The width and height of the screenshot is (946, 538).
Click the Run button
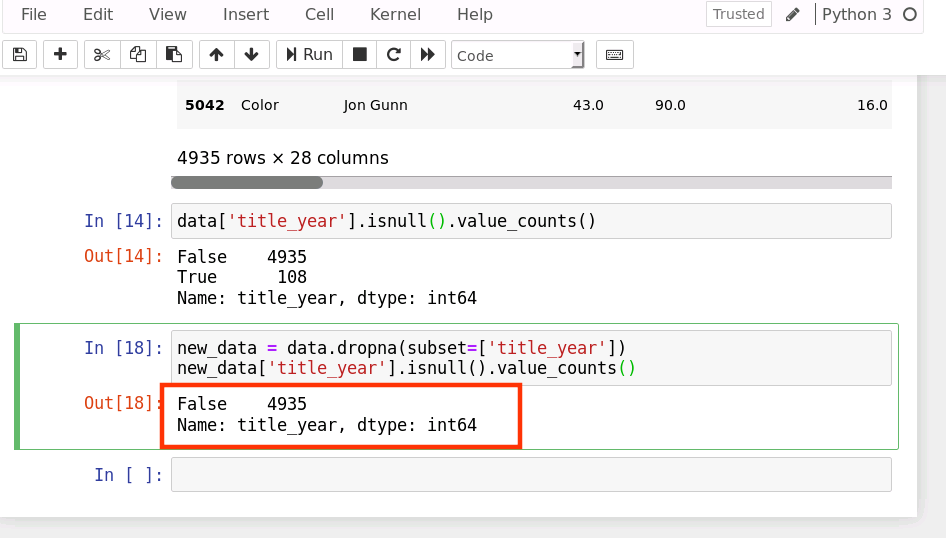(x=309, y=55)
